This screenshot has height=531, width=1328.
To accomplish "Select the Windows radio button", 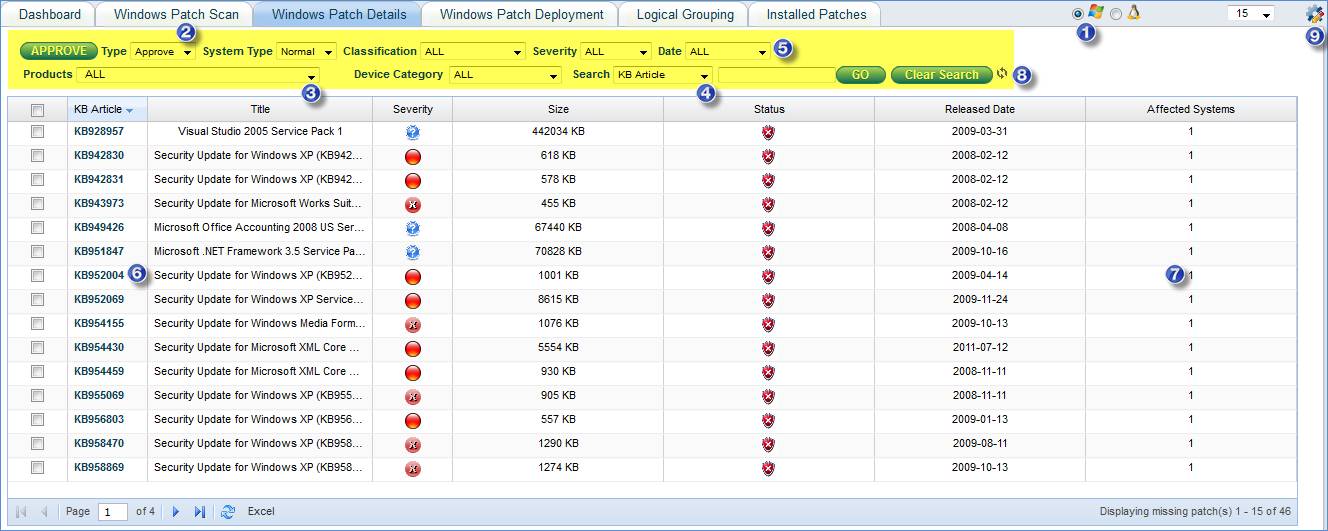I will pyautogui.click(x=1077, y=14).
